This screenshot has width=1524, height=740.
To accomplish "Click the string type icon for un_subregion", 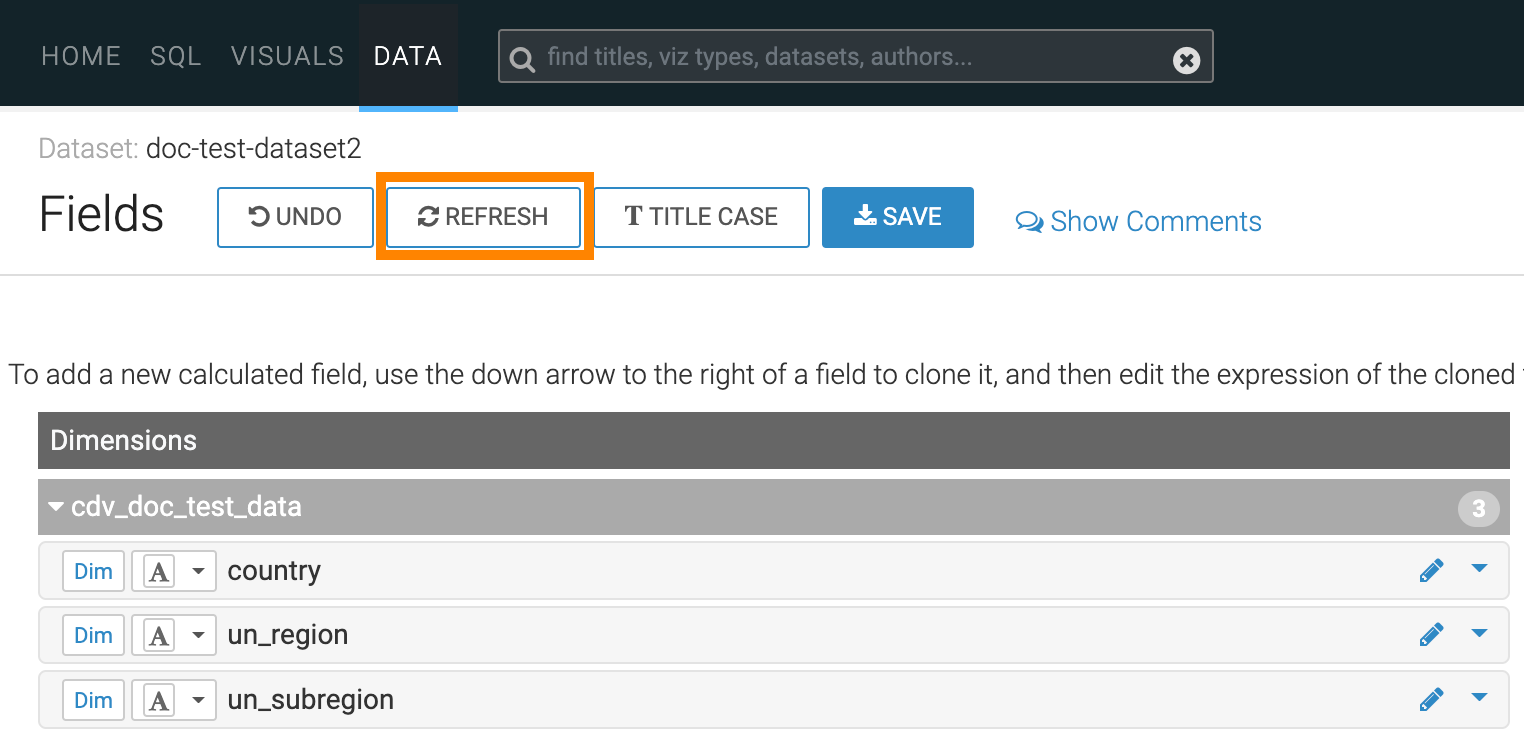I will [x=159, y=700].
